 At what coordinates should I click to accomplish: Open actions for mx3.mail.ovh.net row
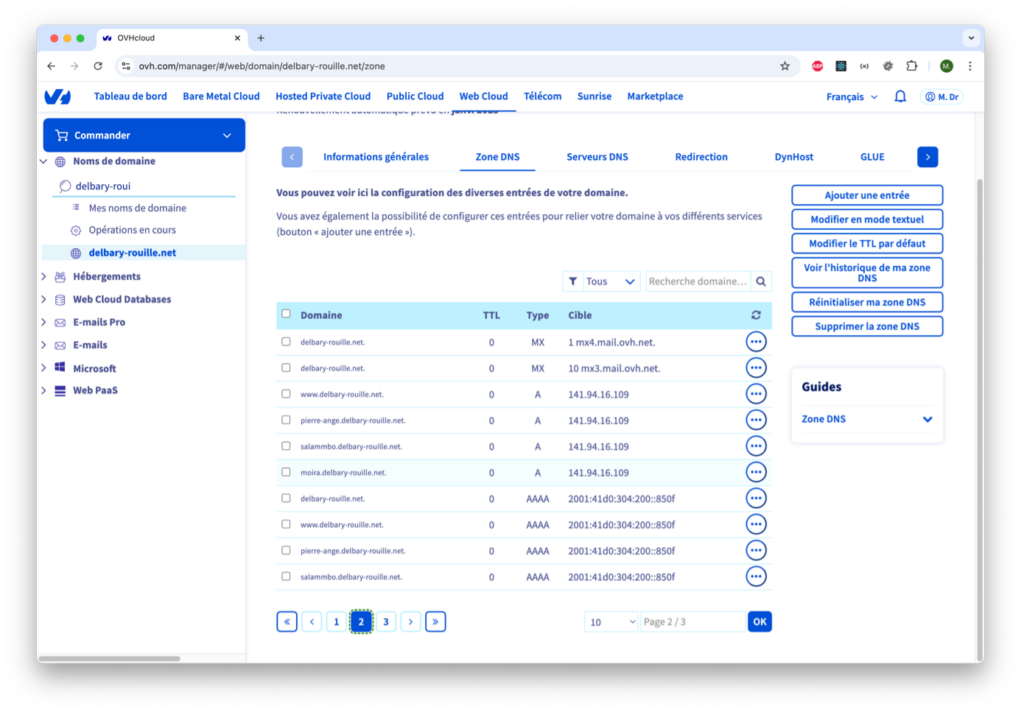(x=756, y=368)
